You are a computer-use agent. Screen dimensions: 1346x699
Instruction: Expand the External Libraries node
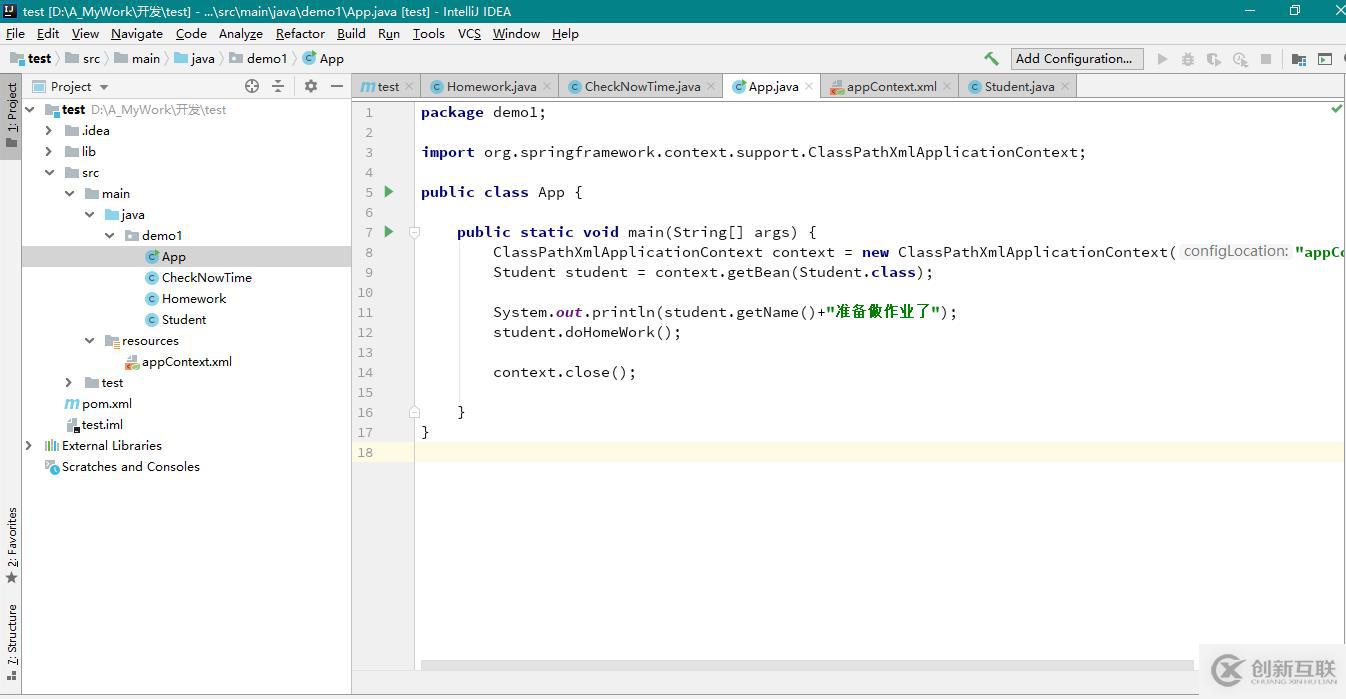pyautogui.click(x=28, y=446)
